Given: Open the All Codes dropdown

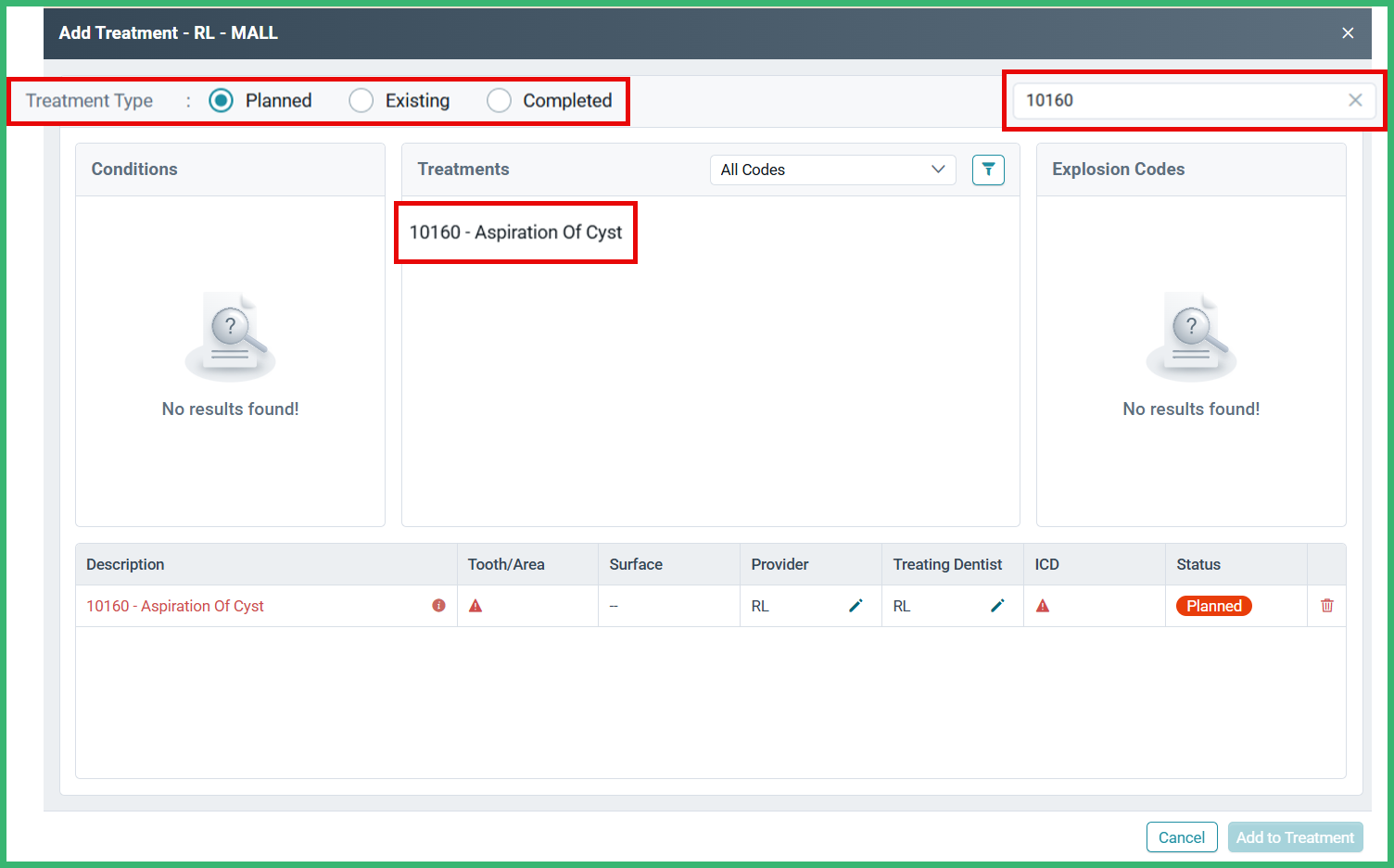Looking at the screenshot, I should [831, 170].
